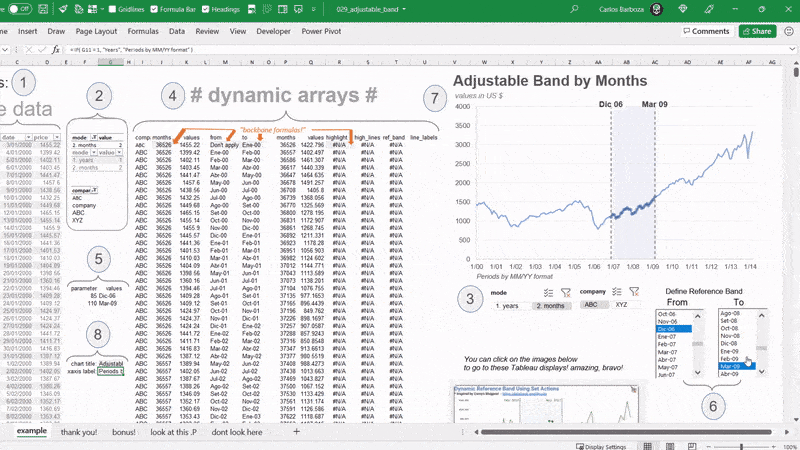Click the From list scrollbar thumb
The image size is (800, 450).
(698, 344)
